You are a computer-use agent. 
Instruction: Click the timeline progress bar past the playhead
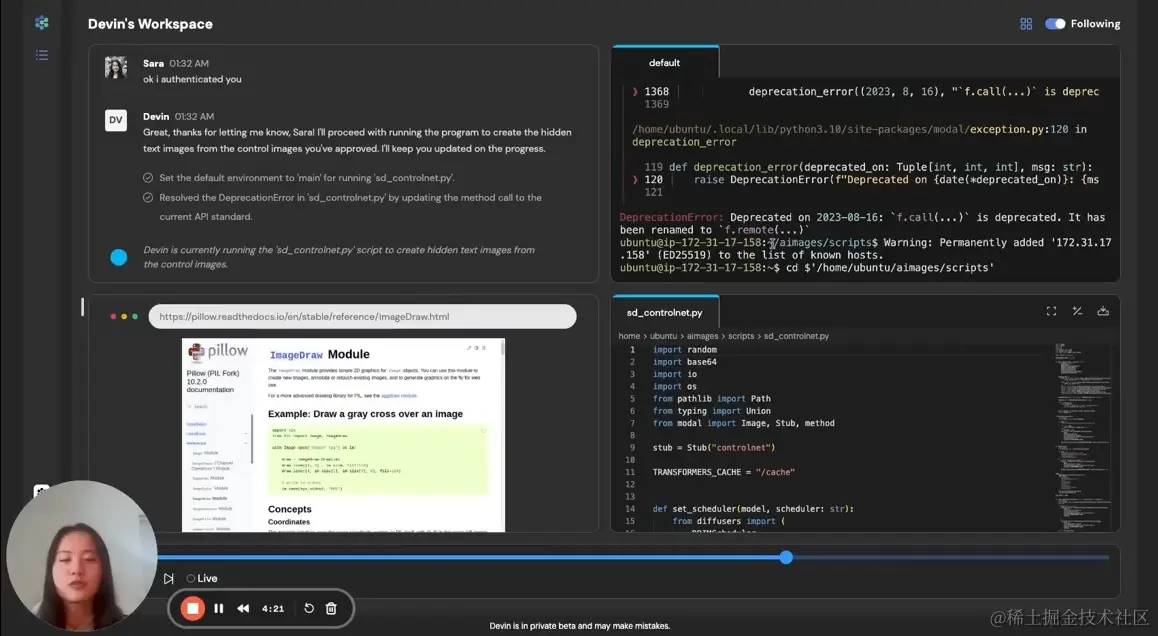[x=951, y=557]
